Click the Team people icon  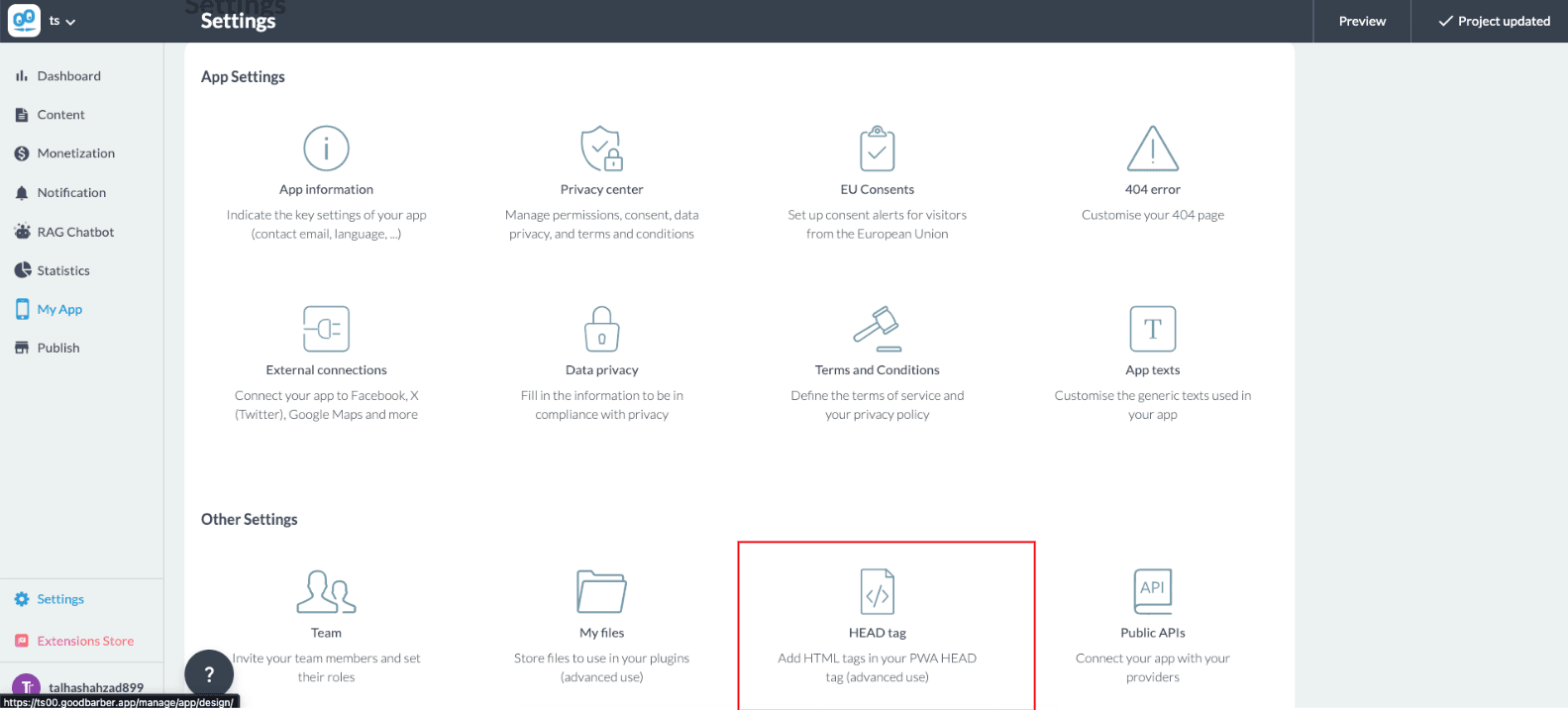(326, 591)
